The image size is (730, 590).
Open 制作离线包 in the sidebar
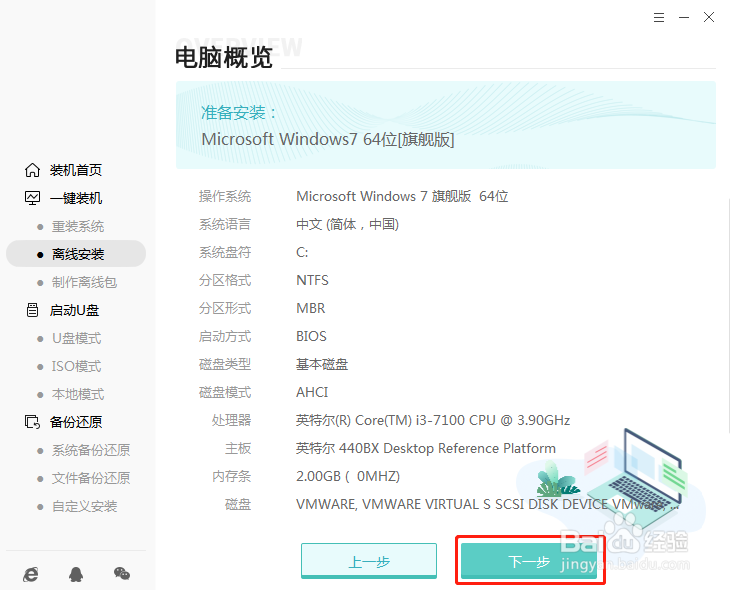click(x=84, y=282)
